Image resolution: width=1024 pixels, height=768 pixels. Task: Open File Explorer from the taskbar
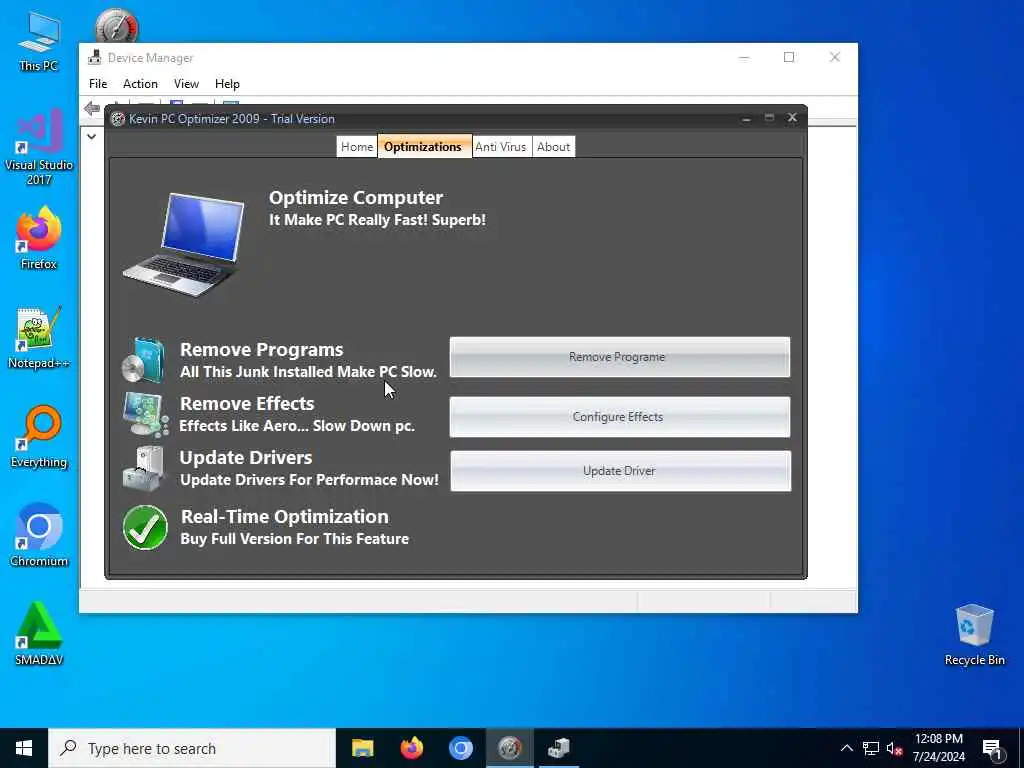[362, 748]
